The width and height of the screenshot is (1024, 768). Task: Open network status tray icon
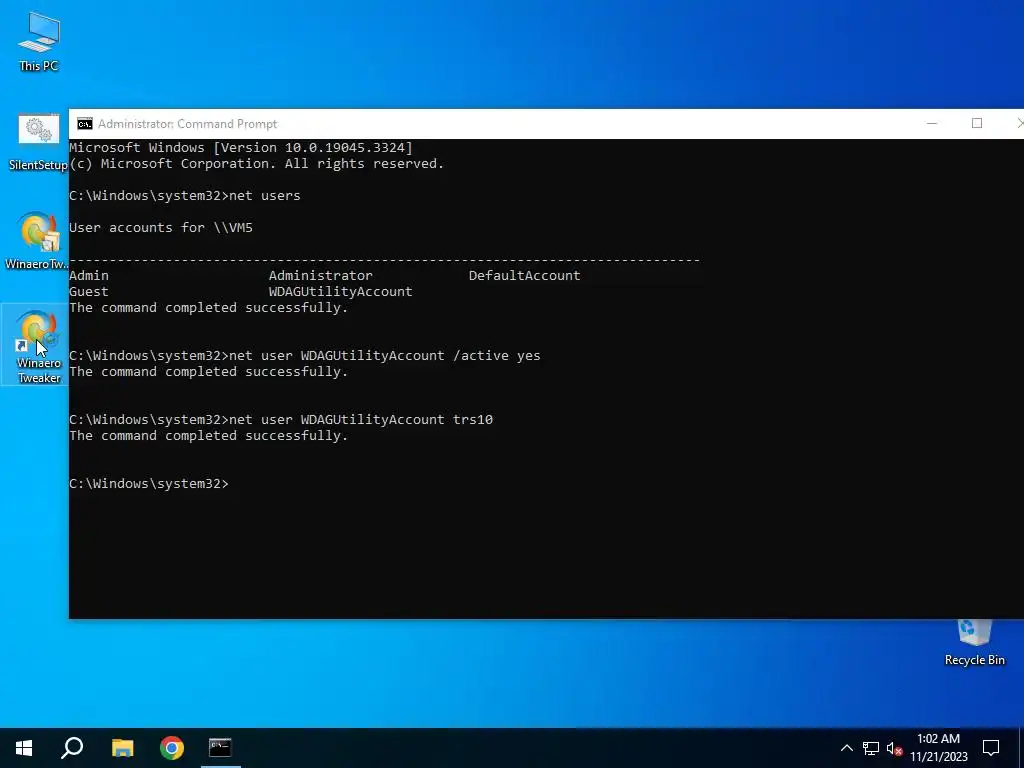[x=871, y=748]
